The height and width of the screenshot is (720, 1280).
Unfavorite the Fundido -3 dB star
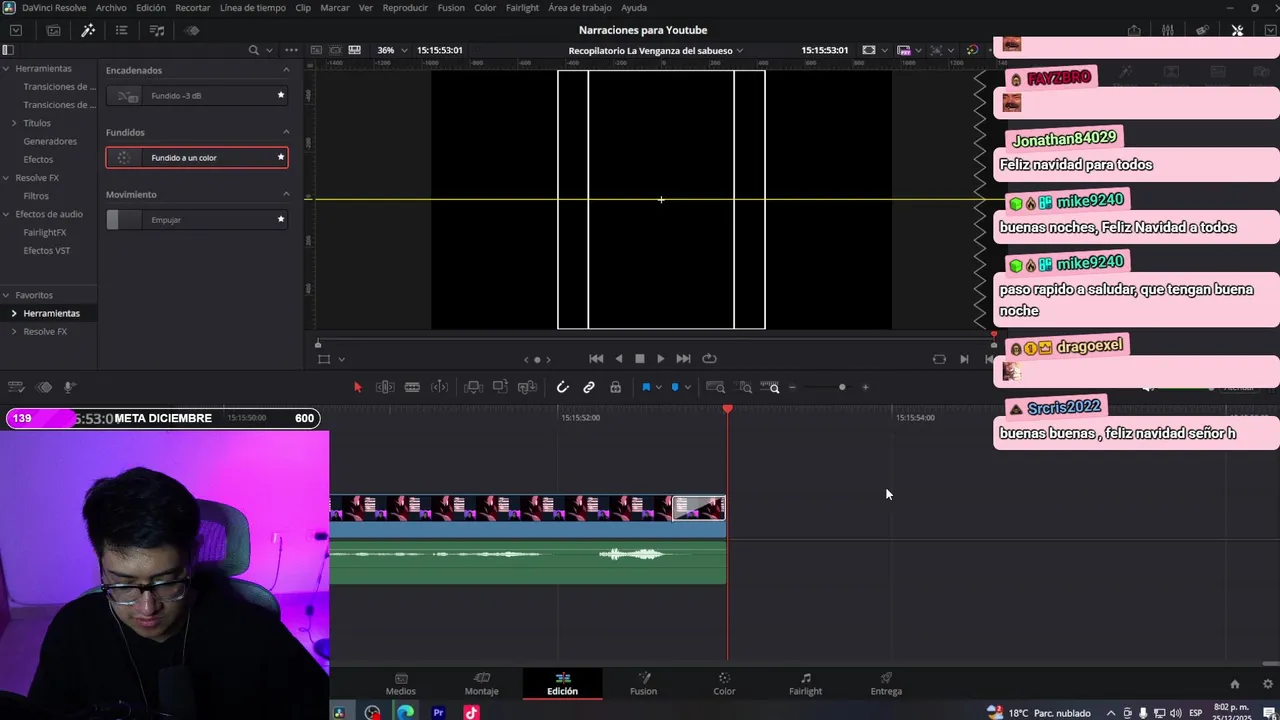(x=281, y=95)
